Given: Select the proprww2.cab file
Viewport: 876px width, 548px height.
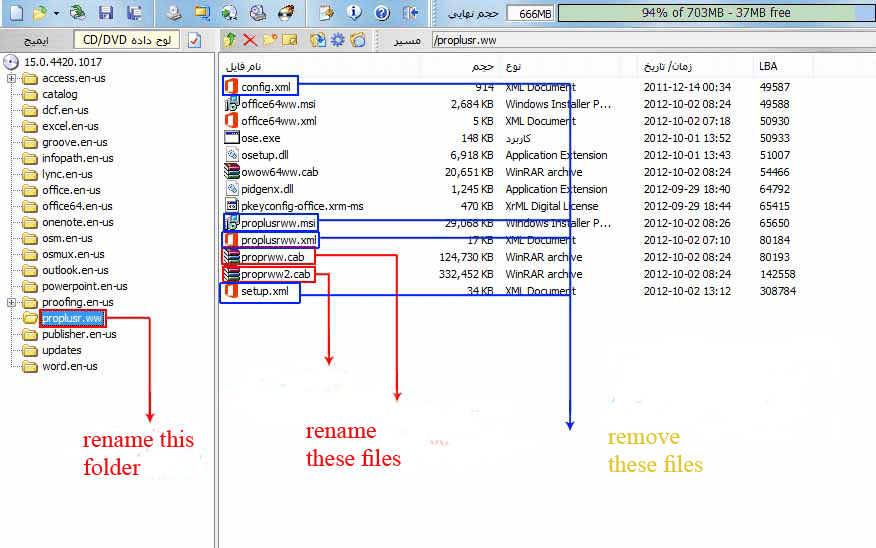Looking at the screenshot, I should click(275, 274).
